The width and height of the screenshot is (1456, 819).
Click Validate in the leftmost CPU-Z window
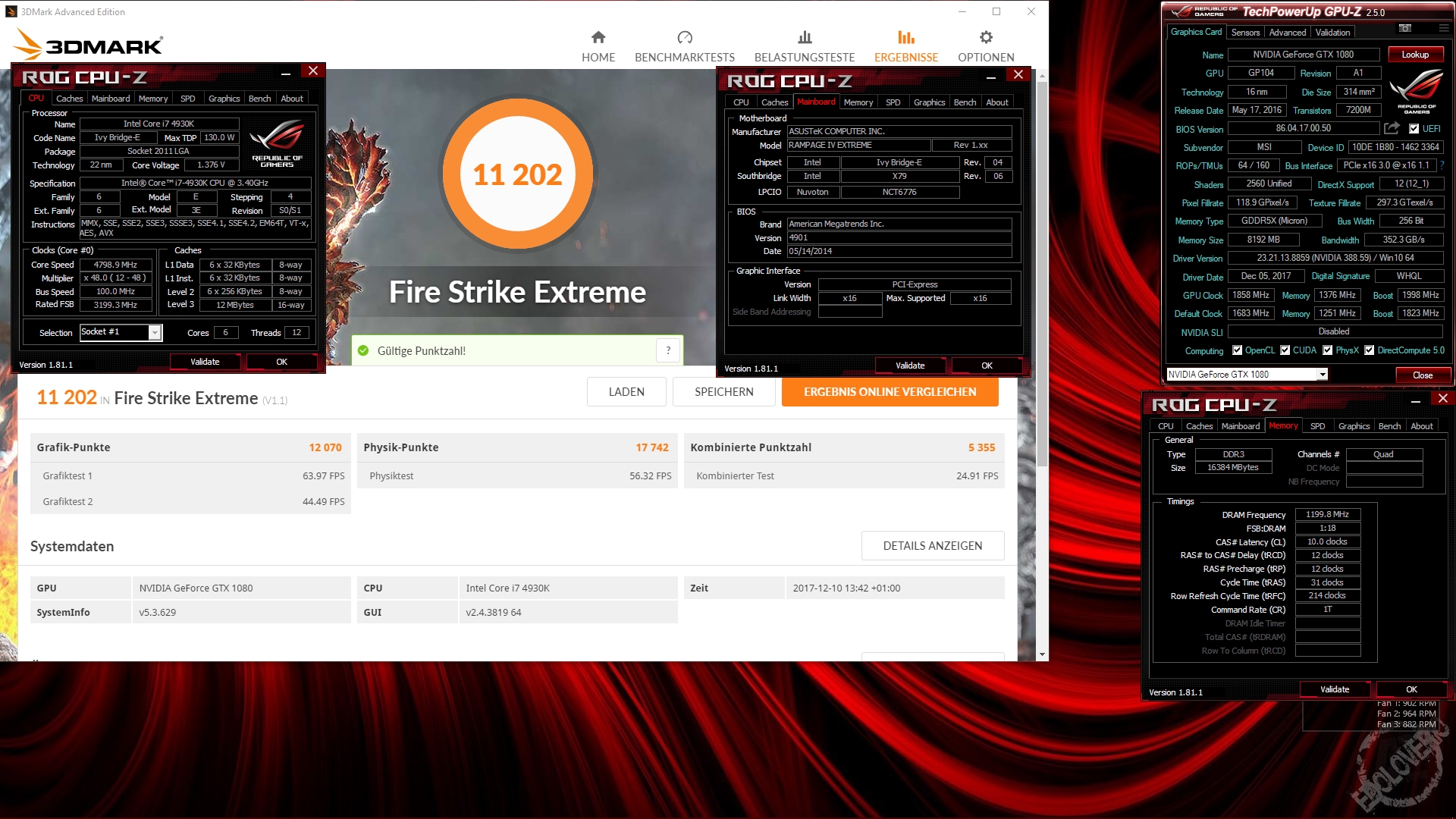(x=205, y=362)
